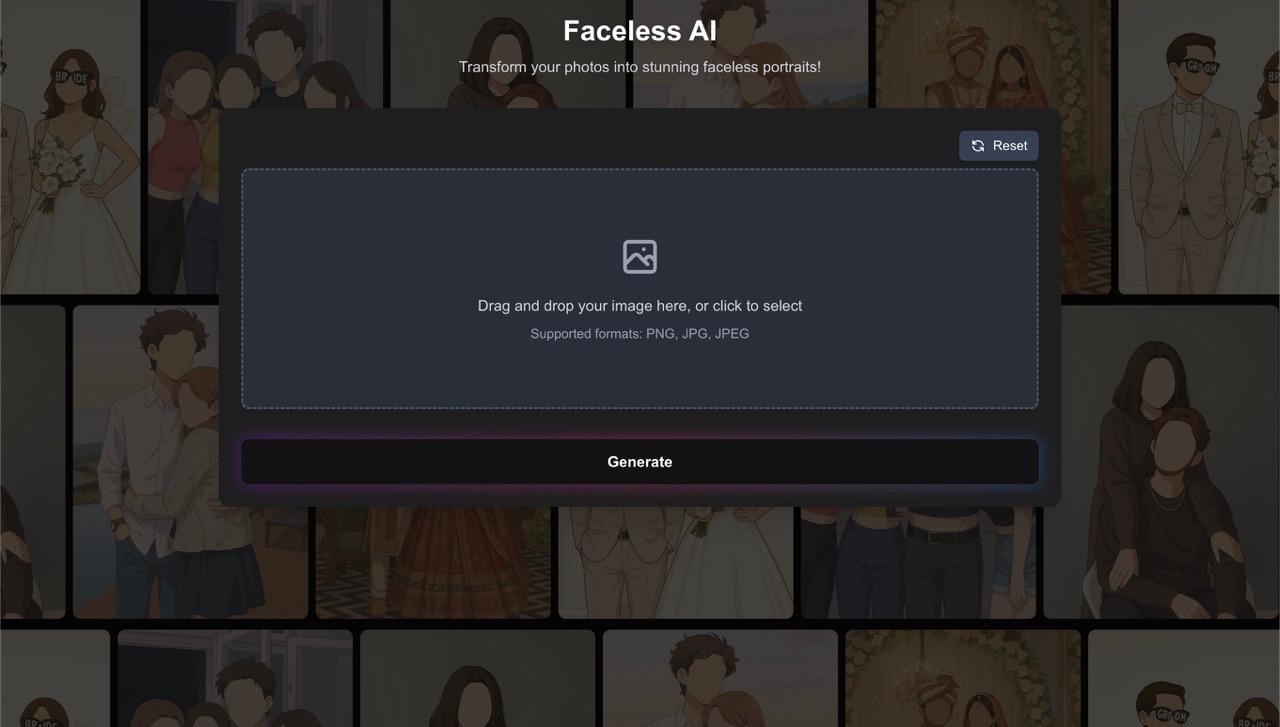Click the "Faceless AI" page heading
The image size is (1280, 727).
coord(640,31)
